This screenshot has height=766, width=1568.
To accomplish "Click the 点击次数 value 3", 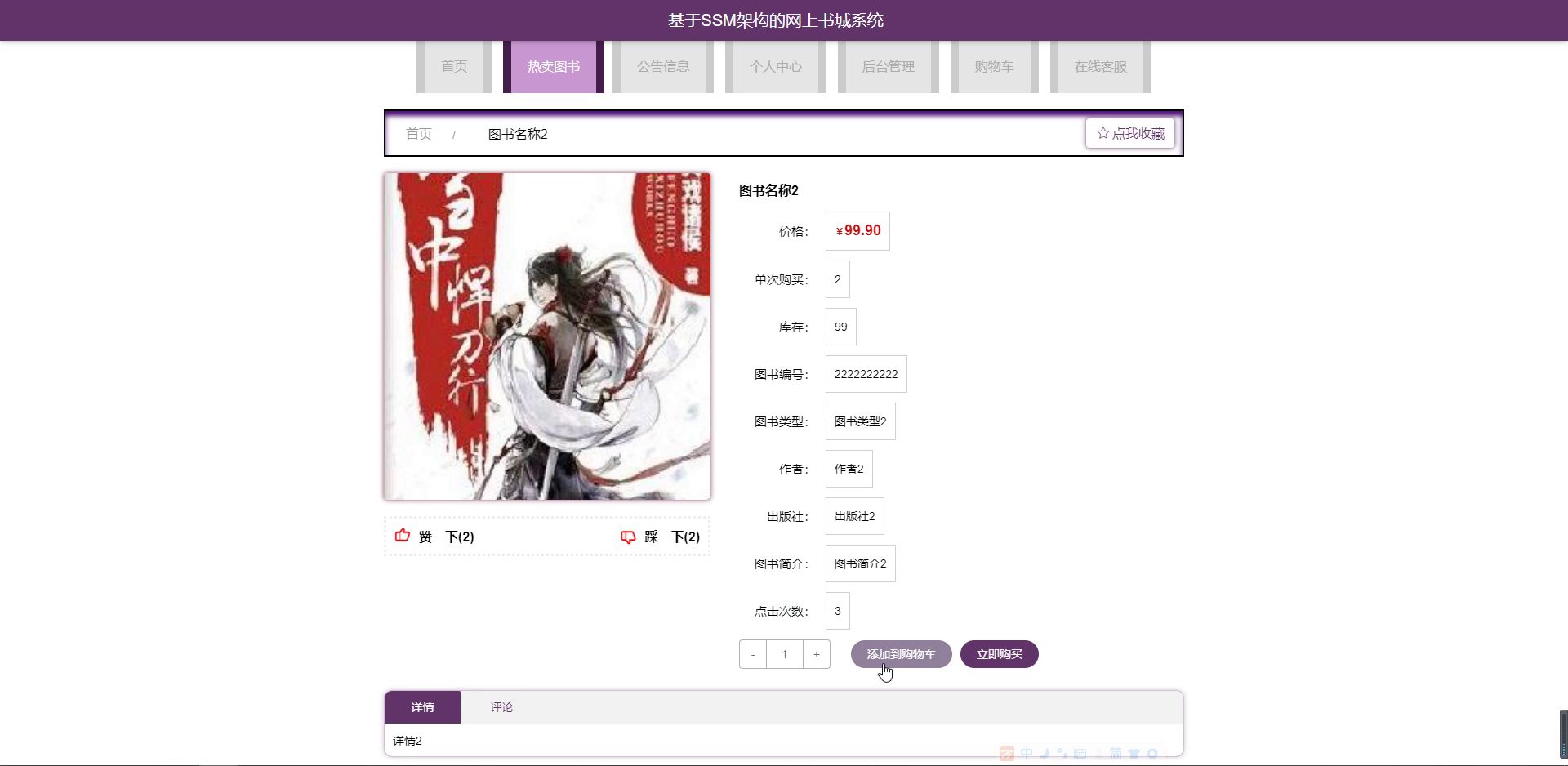I will pos(838,611).
